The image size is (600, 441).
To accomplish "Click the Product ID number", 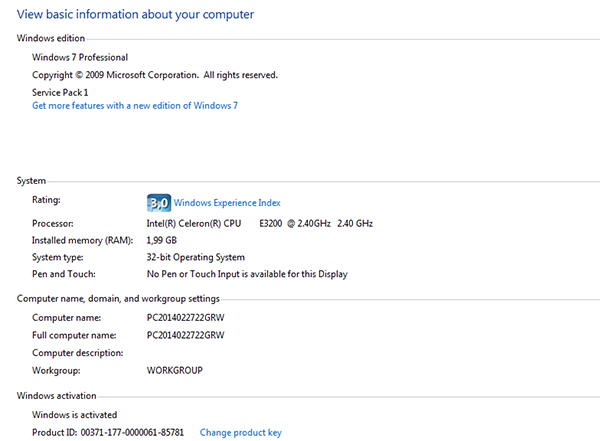I will [132, 433].
